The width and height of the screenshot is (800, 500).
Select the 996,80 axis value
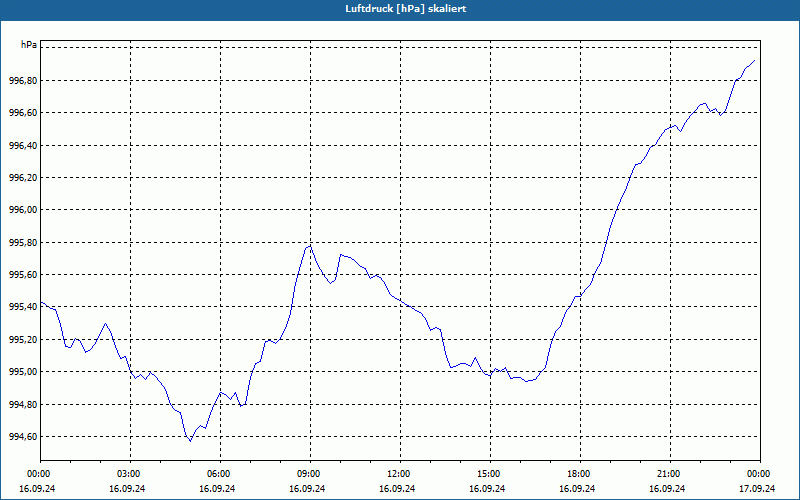coord(23,81)
